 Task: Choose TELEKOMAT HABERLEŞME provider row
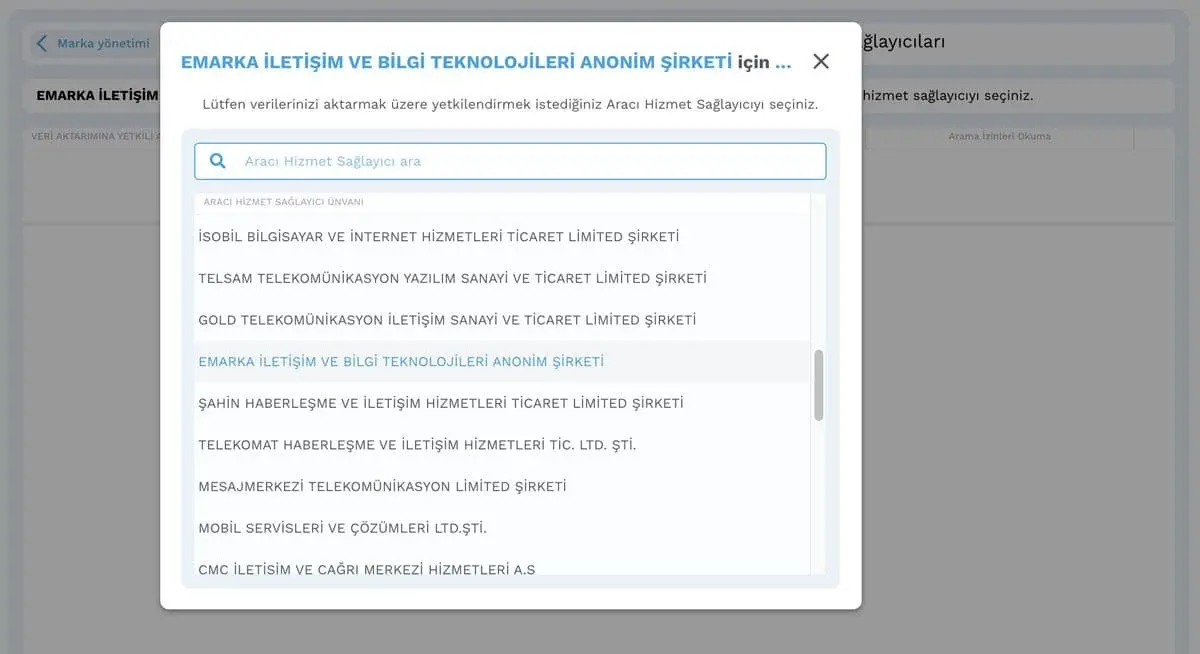[502, 445]
